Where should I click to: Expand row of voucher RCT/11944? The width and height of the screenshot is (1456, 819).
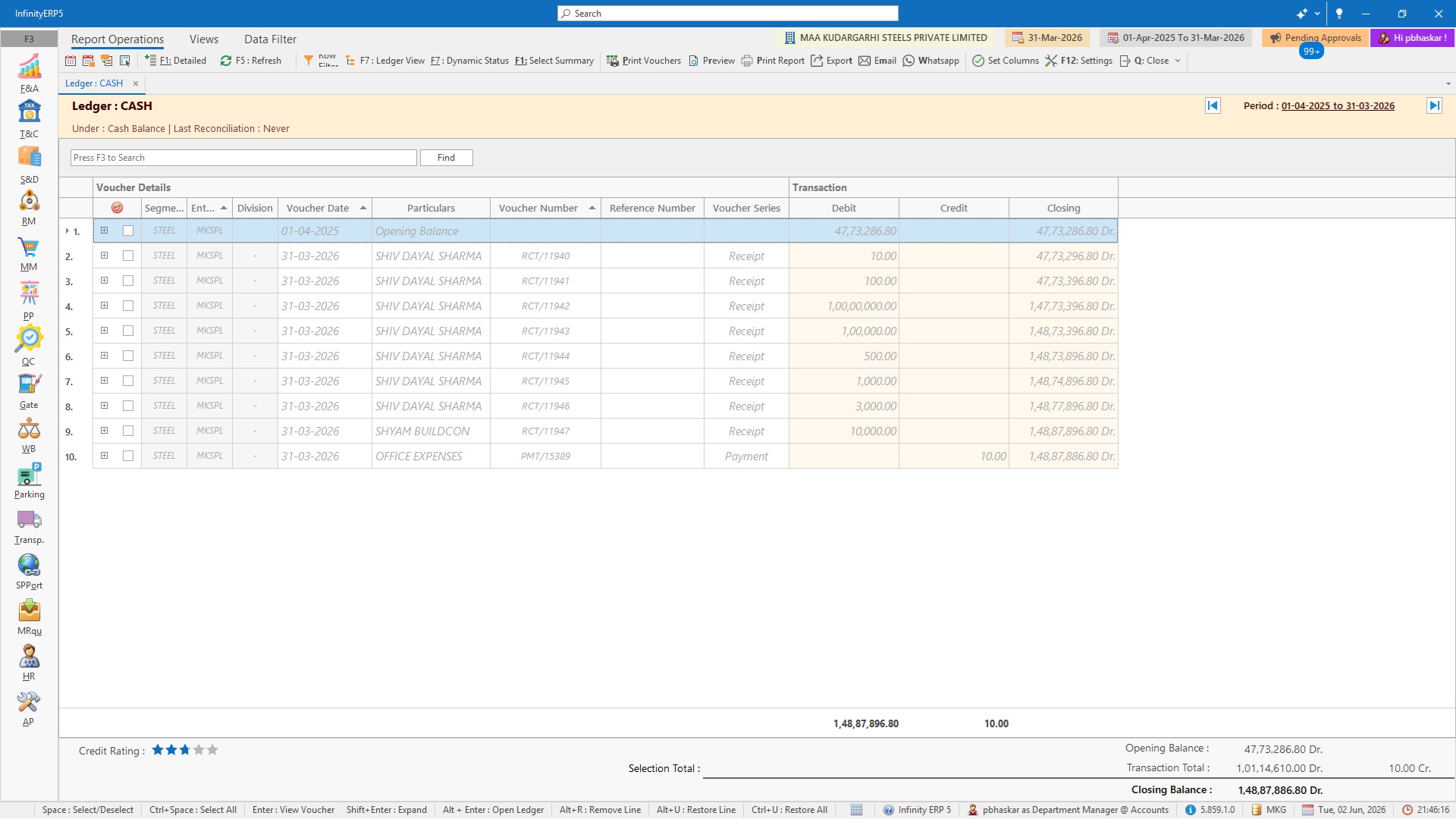pyautogui.click(x=105, y=356)
